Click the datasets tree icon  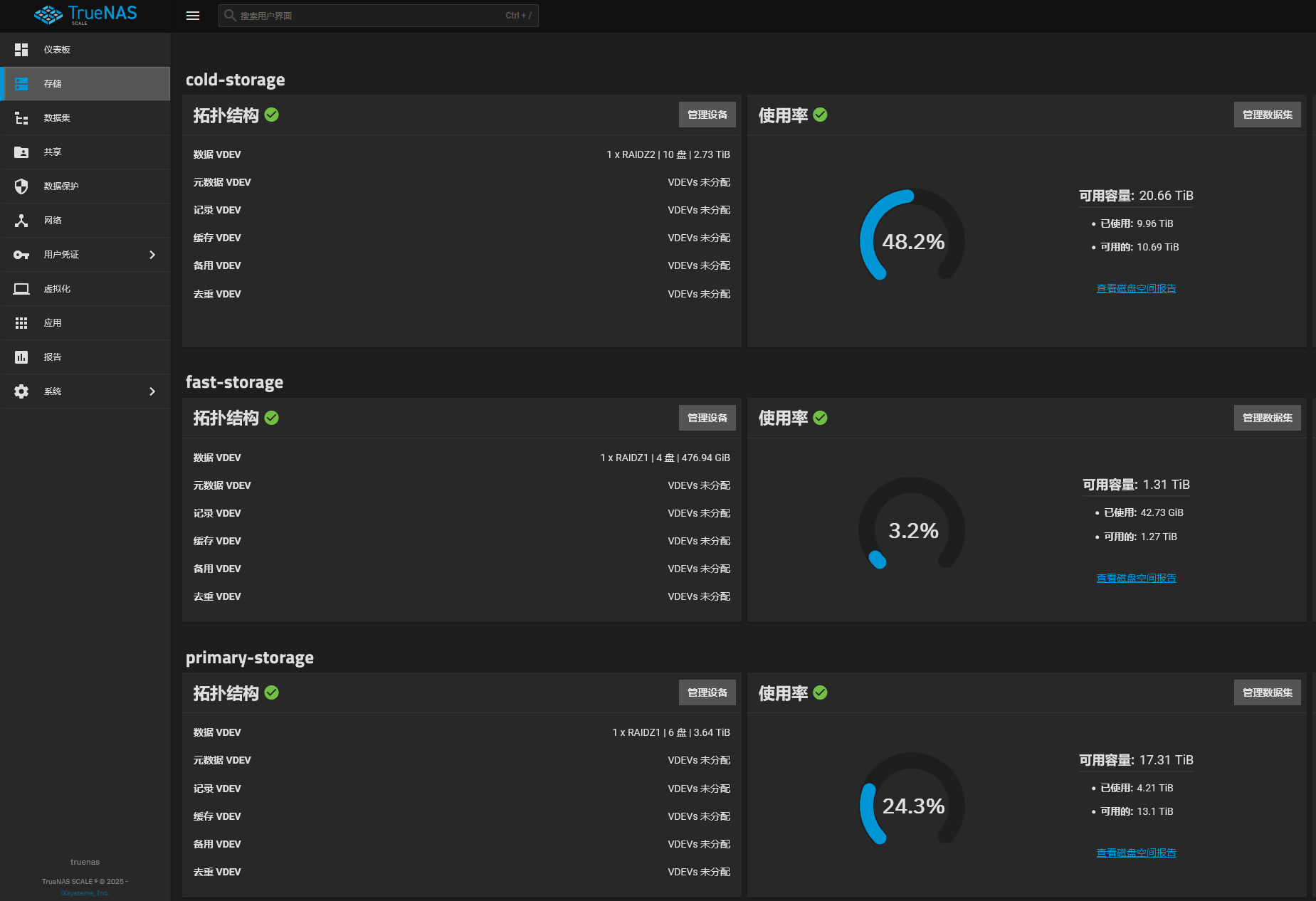pos(21,118)
